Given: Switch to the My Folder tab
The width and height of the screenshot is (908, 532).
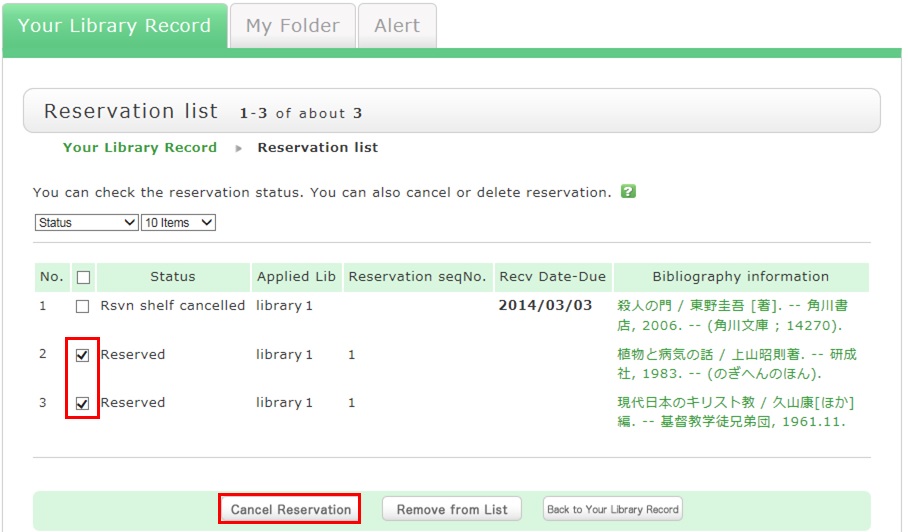Looking at the screenshot, I should [292, 26].
